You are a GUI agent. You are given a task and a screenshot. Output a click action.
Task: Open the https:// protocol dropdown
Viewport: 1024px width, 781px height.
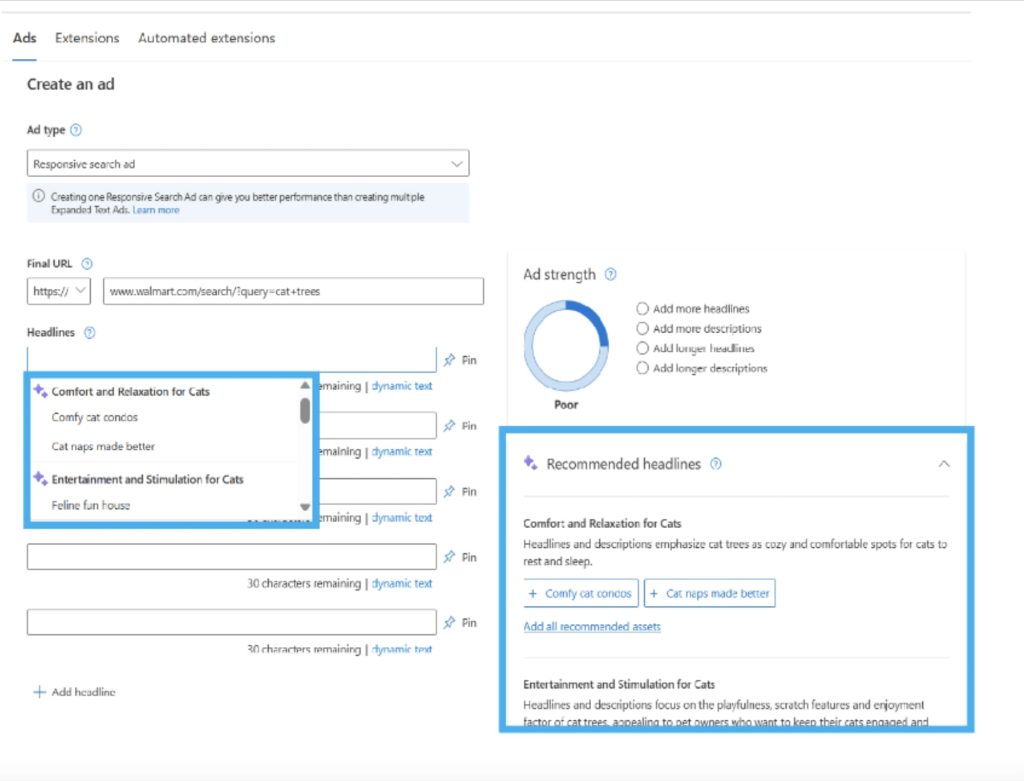point(57,291)
